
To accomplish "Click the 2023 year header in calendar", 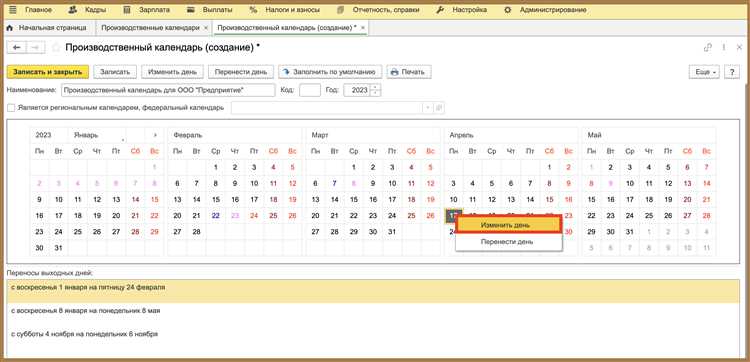I will pyautogui.click(x=44, y=135).
